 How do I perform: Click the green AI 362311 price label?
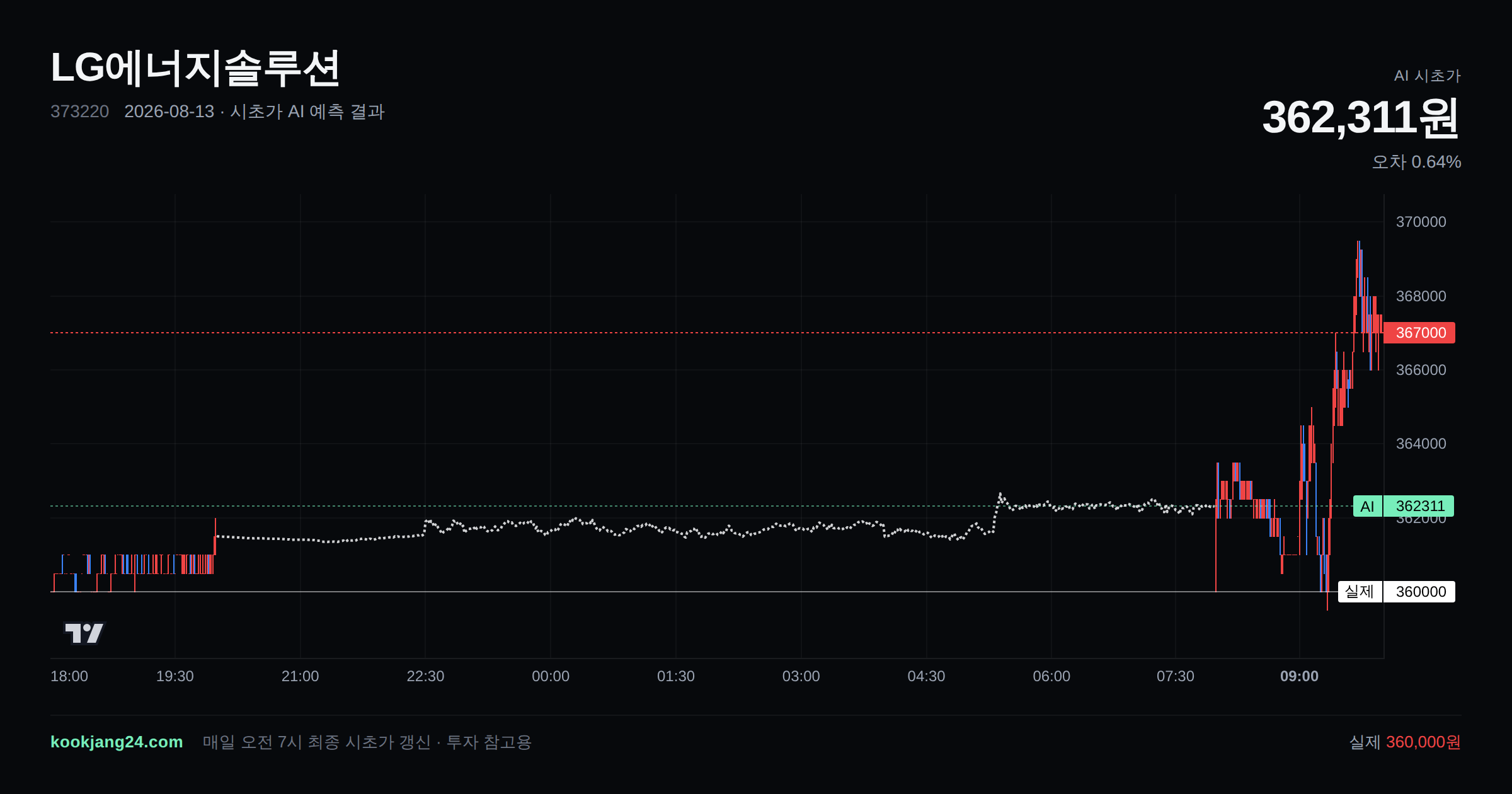[1404, 506]
